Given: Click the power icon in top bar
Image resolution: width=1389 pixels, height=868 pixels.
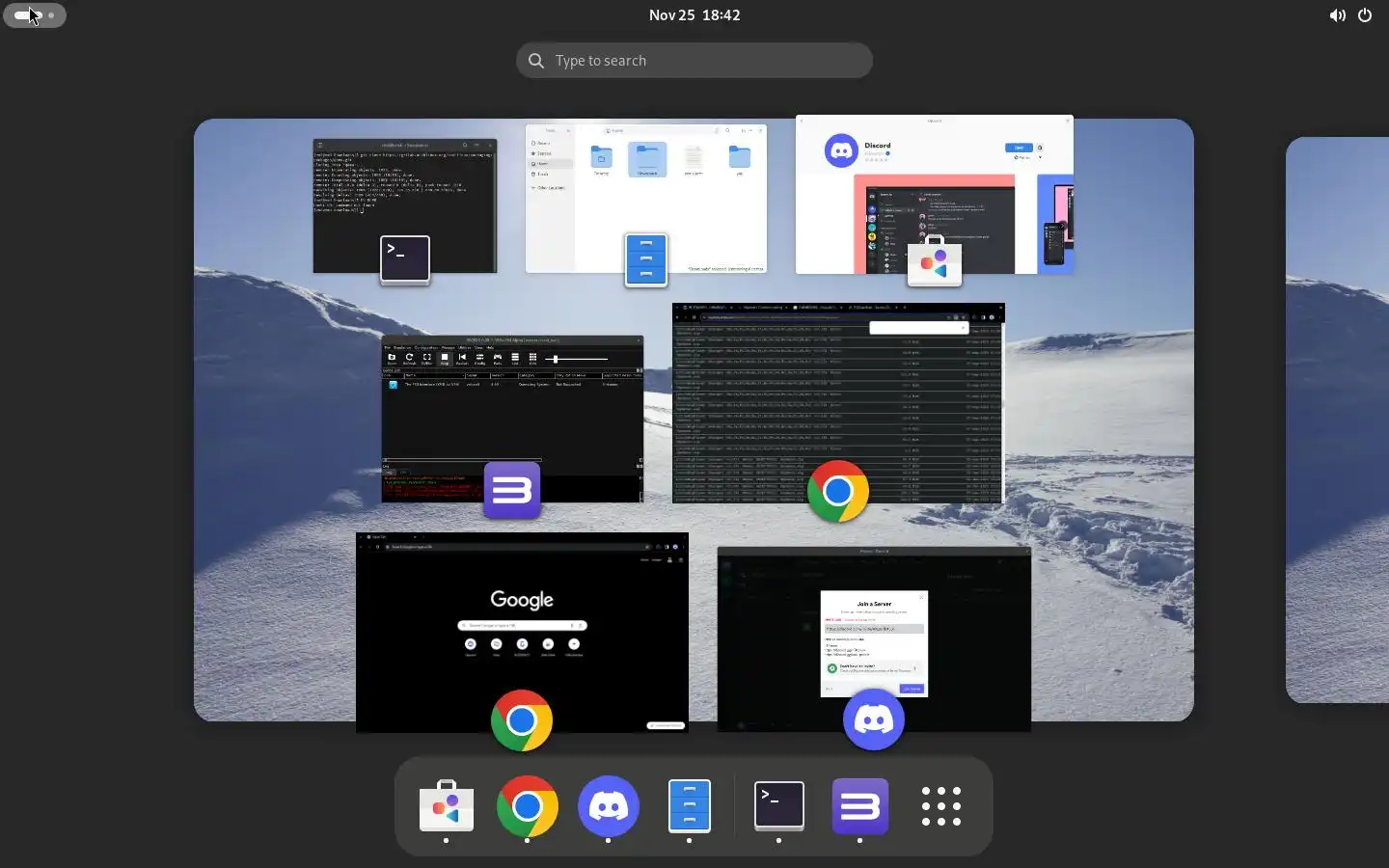Looking at the screenshot, I should (x=1365, y=15).
